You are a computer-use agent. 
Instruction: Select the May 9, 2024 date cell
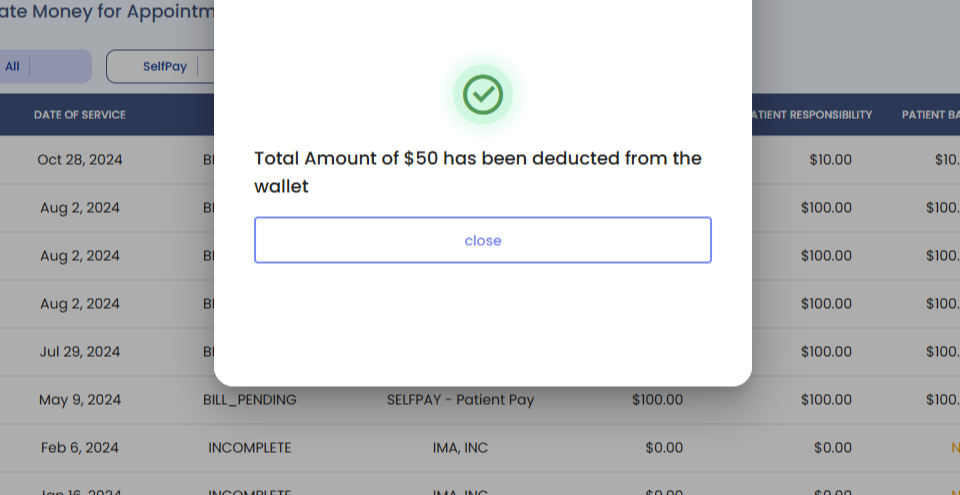[x=80, y=400]
